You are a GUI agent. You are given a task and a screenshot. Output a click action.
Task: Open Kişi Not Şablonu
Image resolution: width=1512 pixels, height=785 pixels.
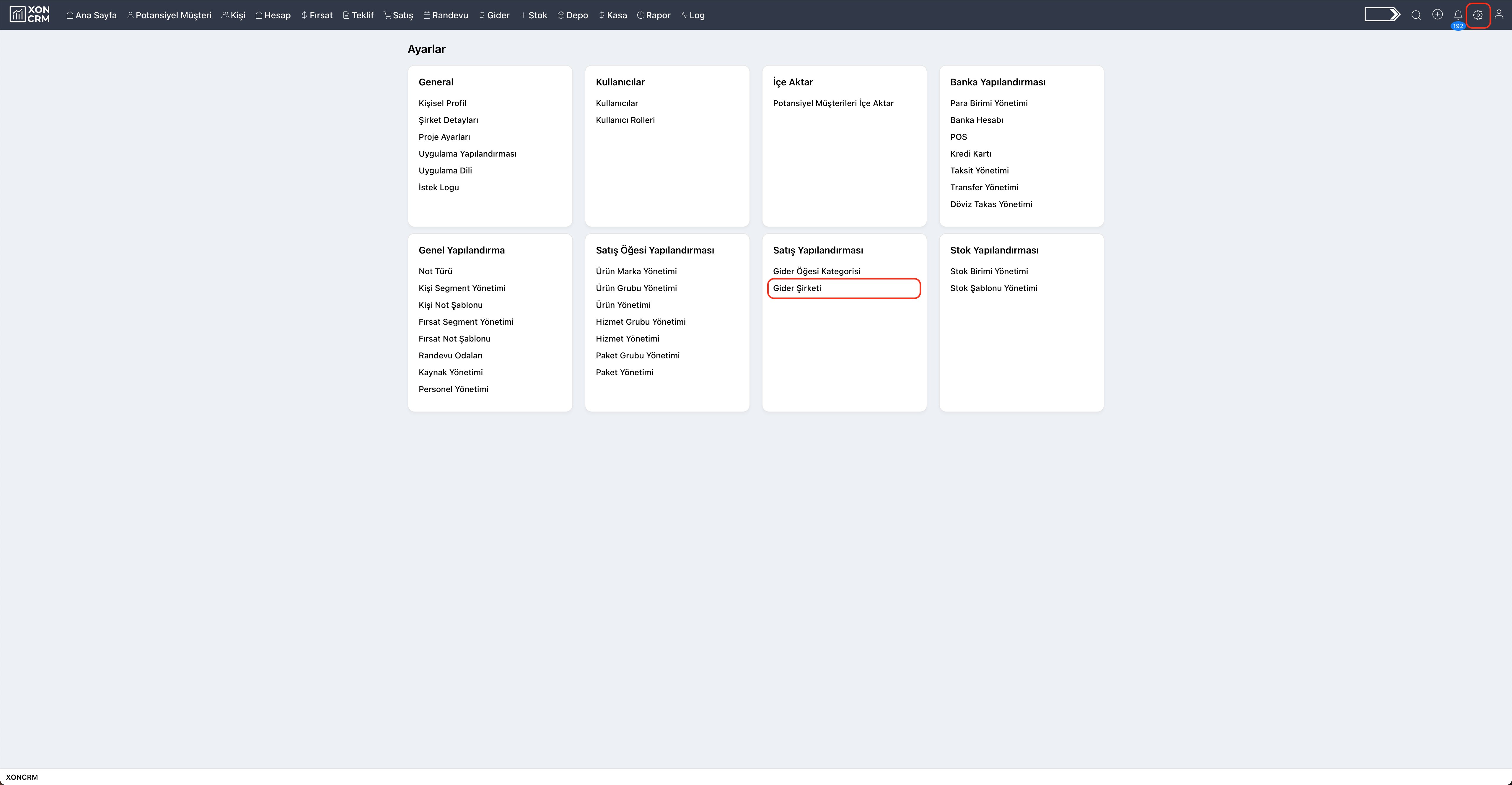coord(451,305)
